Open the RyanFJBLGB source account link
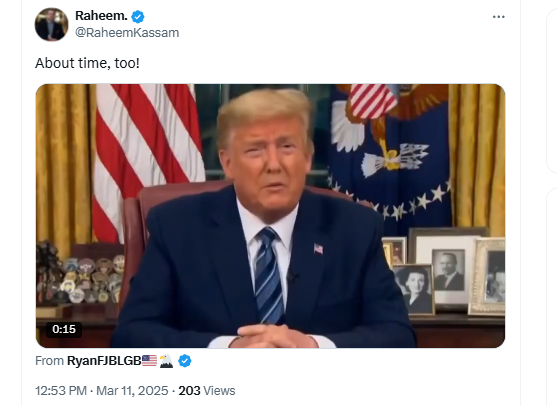This screenshot has width=557, height=406. click(x=104, y=361)
